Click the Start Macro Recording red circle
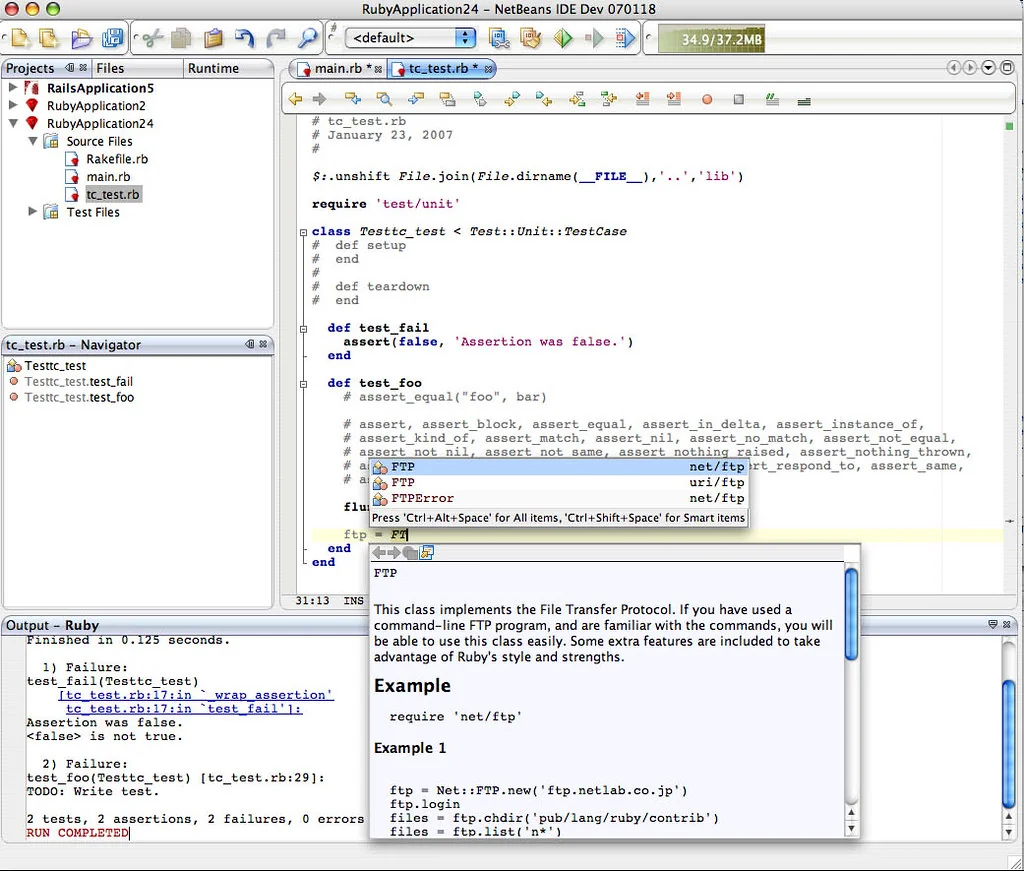The image size is (1024, 871). coord(707,100)
